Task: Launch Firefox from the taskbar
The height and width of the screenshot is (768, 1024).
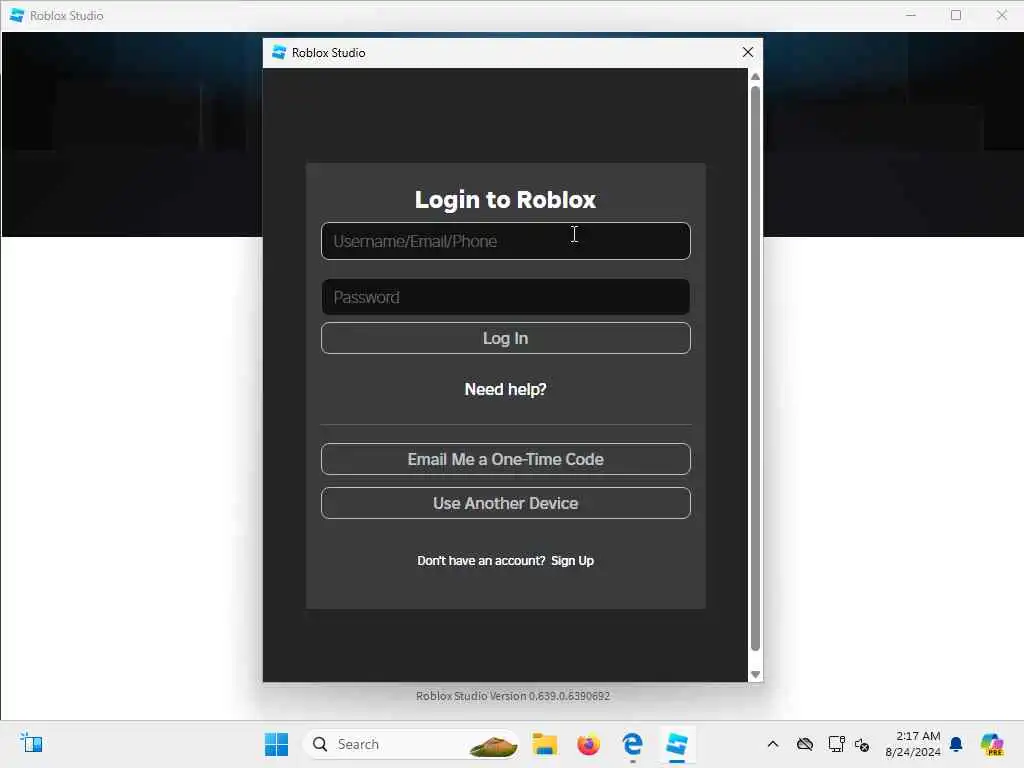Action: (588, 744)
